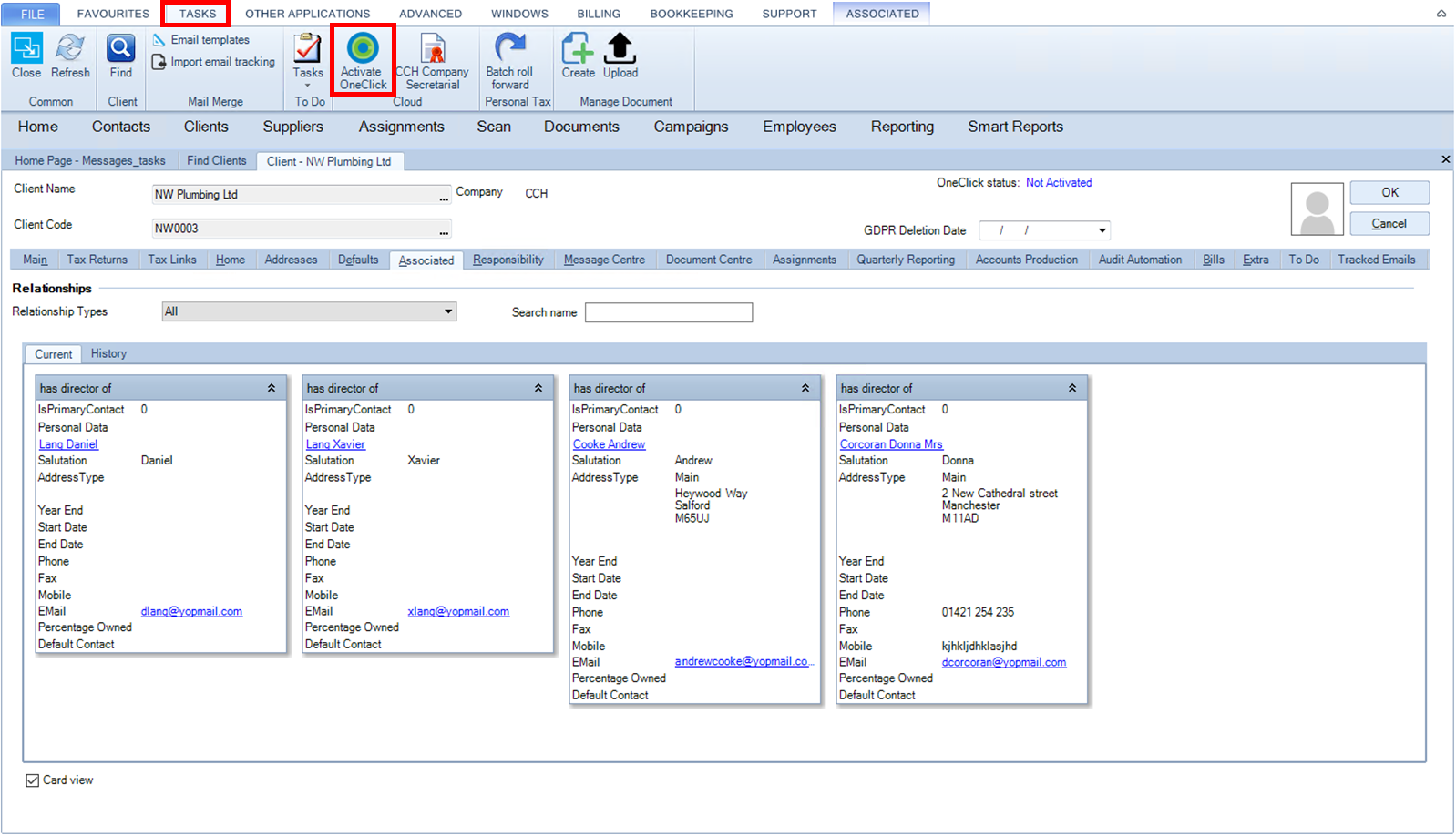This screenshot has width=1456, height=836.
Task: Open the FILE menu
Action: [x=32, y=14]
